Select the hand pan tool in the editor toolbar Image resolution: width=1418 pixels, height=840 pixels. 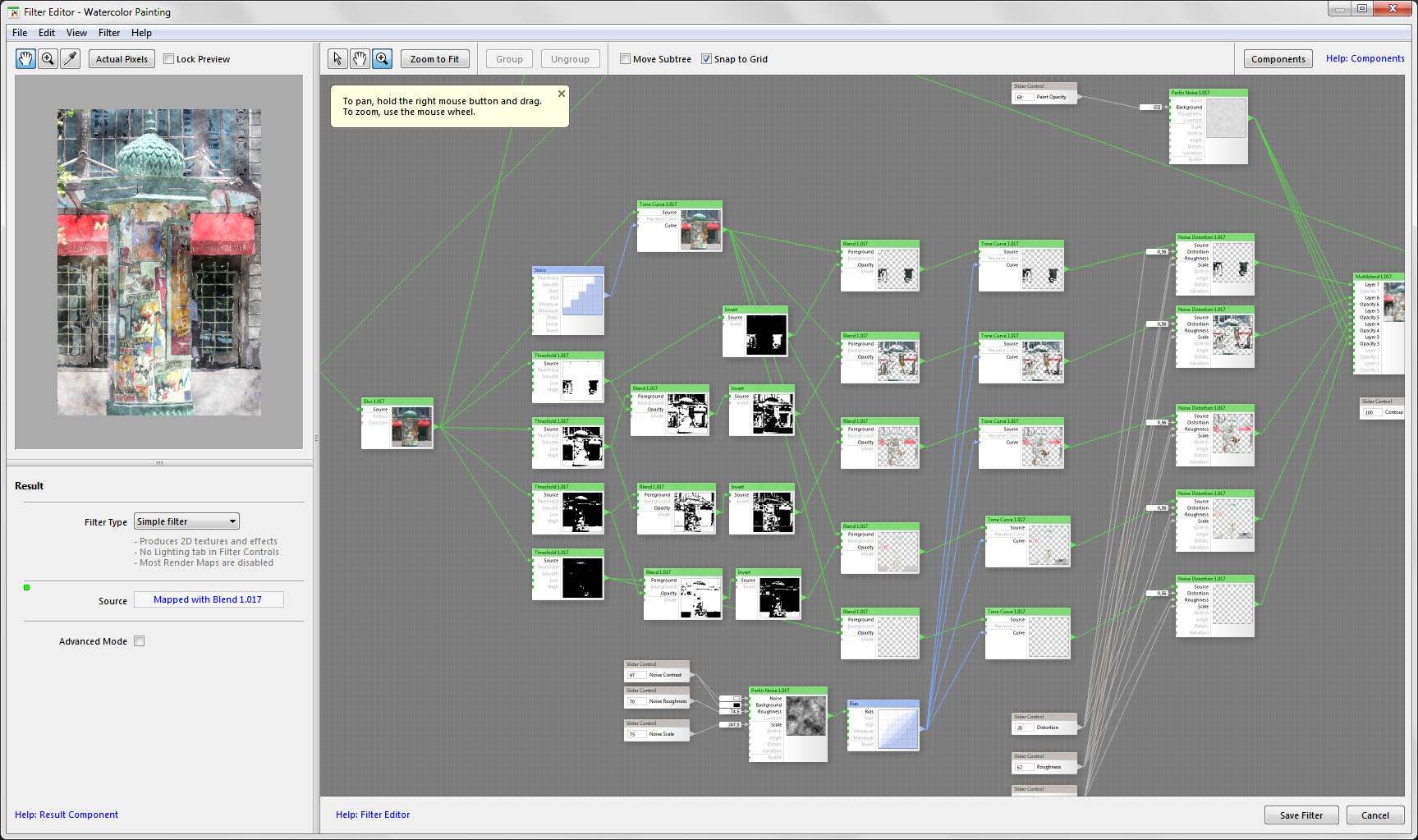point(360,58)
